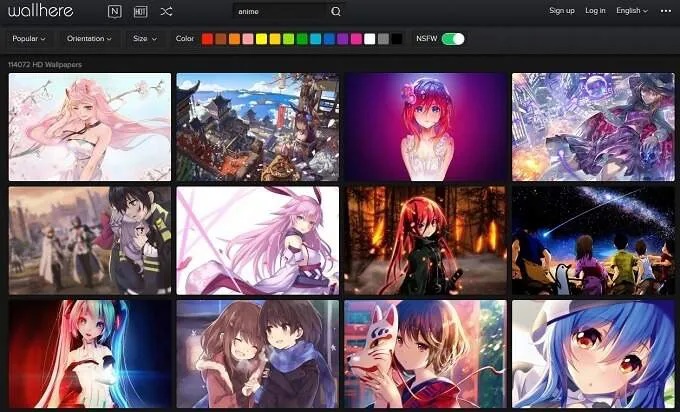
Task: Open the blue-haired girl with red eyes wallpaper
Action: click(593, 354)
